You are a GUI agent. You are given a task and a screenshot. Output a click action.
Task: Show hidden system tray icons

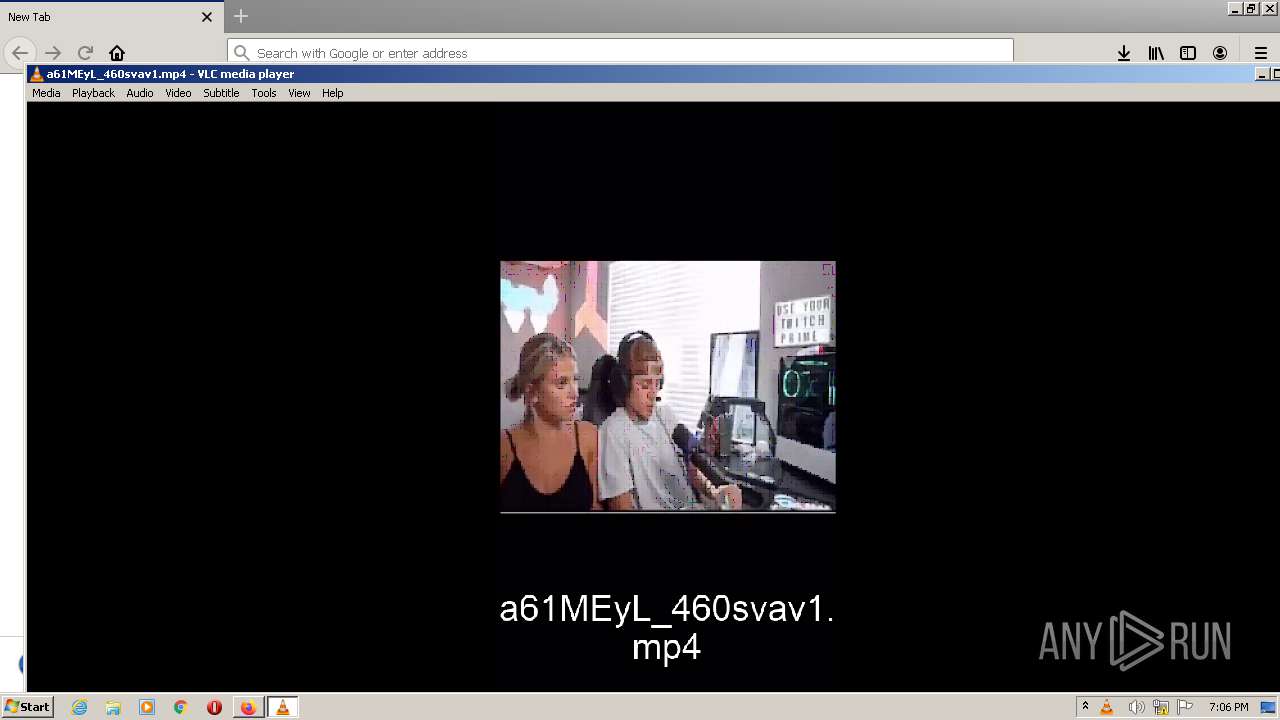[x=1085, y=707]
